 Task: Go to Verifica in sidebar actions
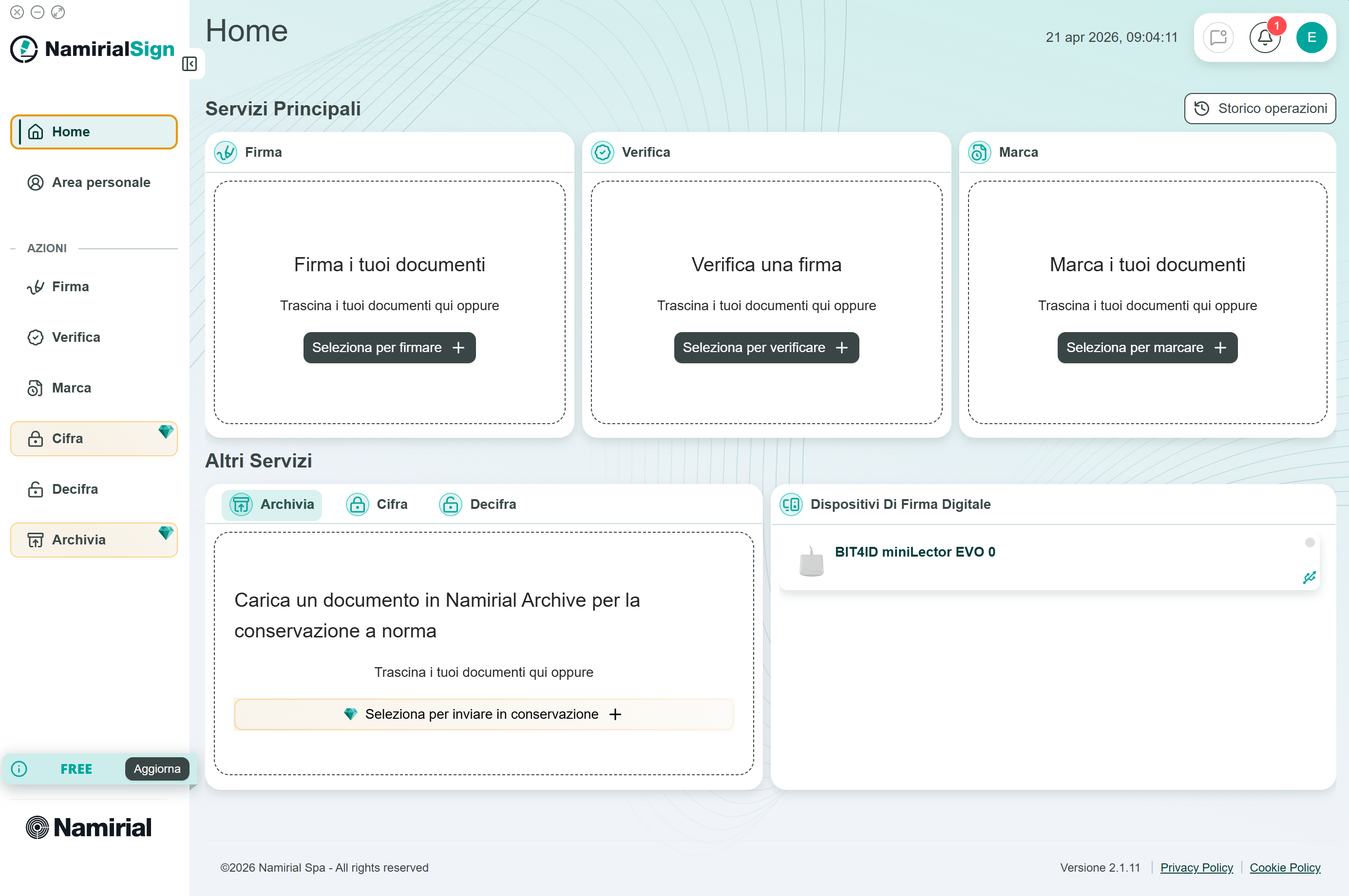tap(76, 337)
